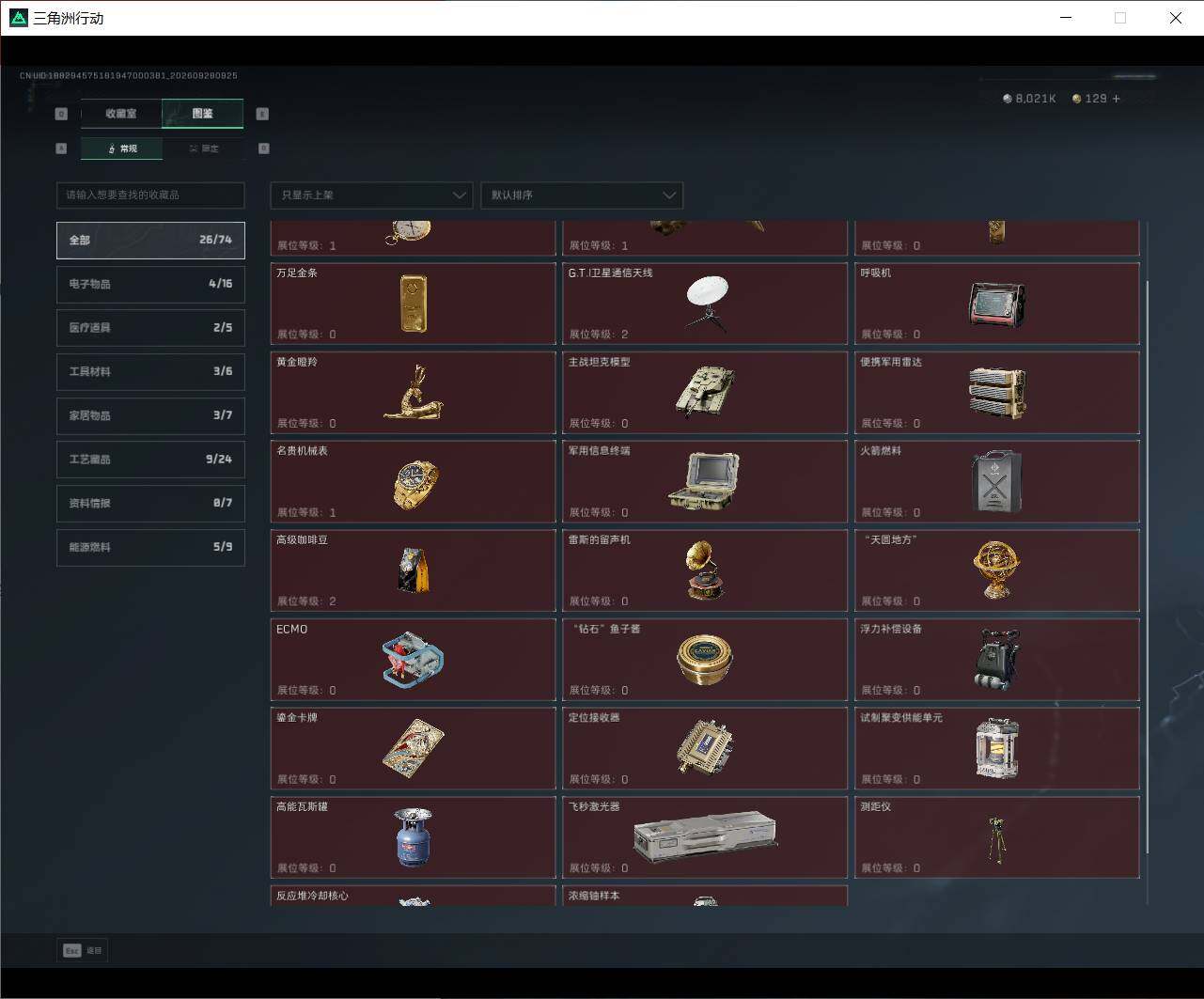This screenshot has height=999, width=1204.
Task: Click the 定位接收器 receiver item
Action: pyautogui.click(x=705, y=748)
